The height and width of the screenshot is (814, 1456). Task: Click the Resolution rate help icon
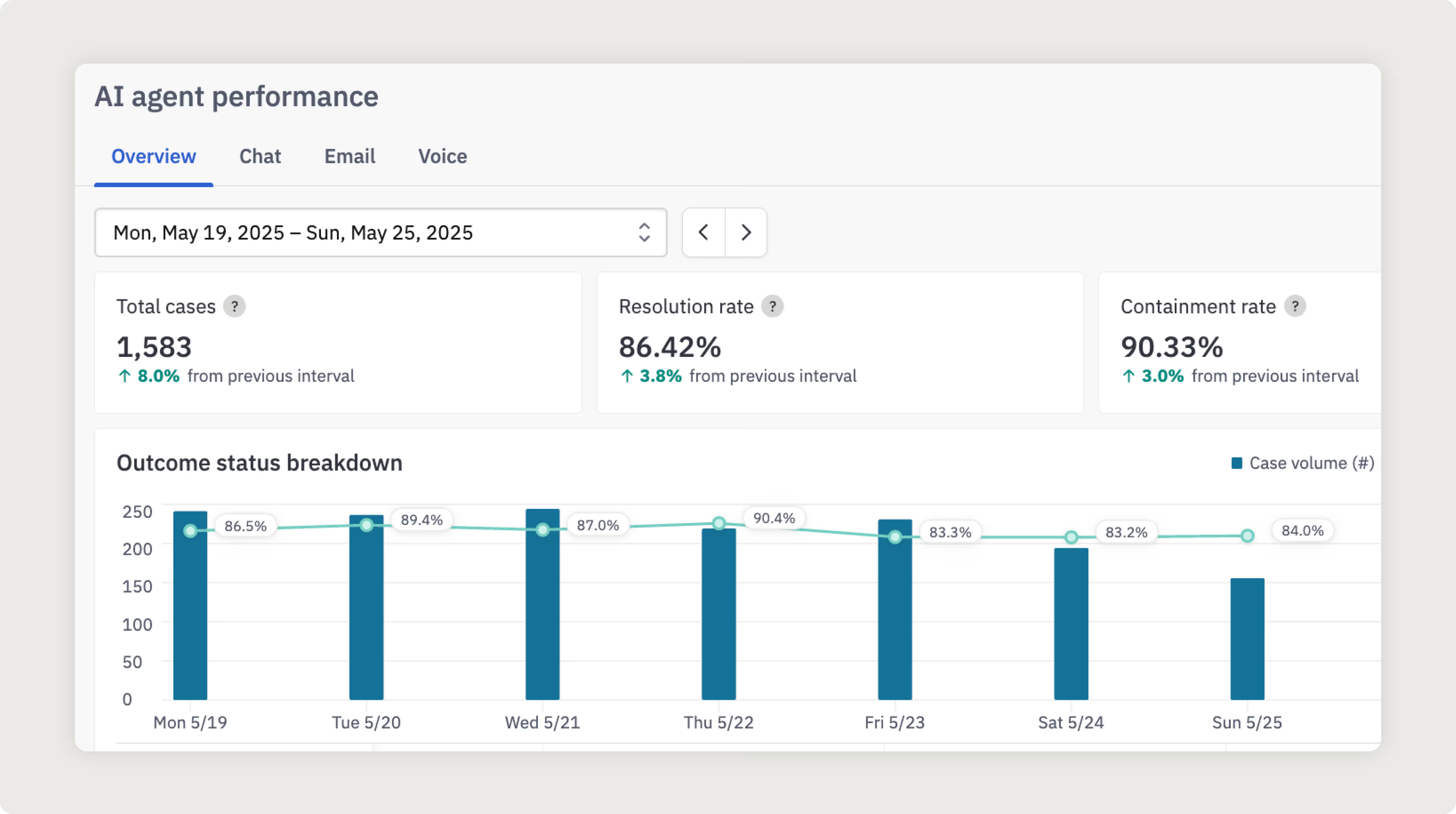coord(772,307)
